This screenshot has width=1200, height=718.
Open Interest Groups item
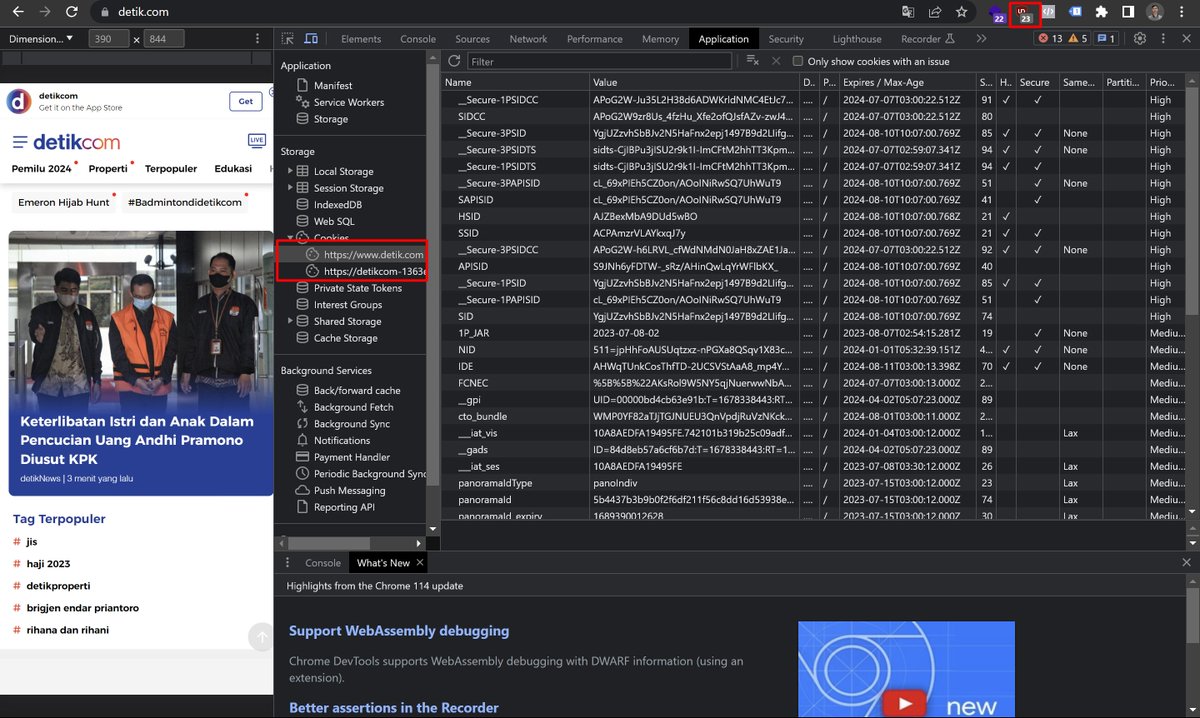pyautogui.click(x=348, y=305)
